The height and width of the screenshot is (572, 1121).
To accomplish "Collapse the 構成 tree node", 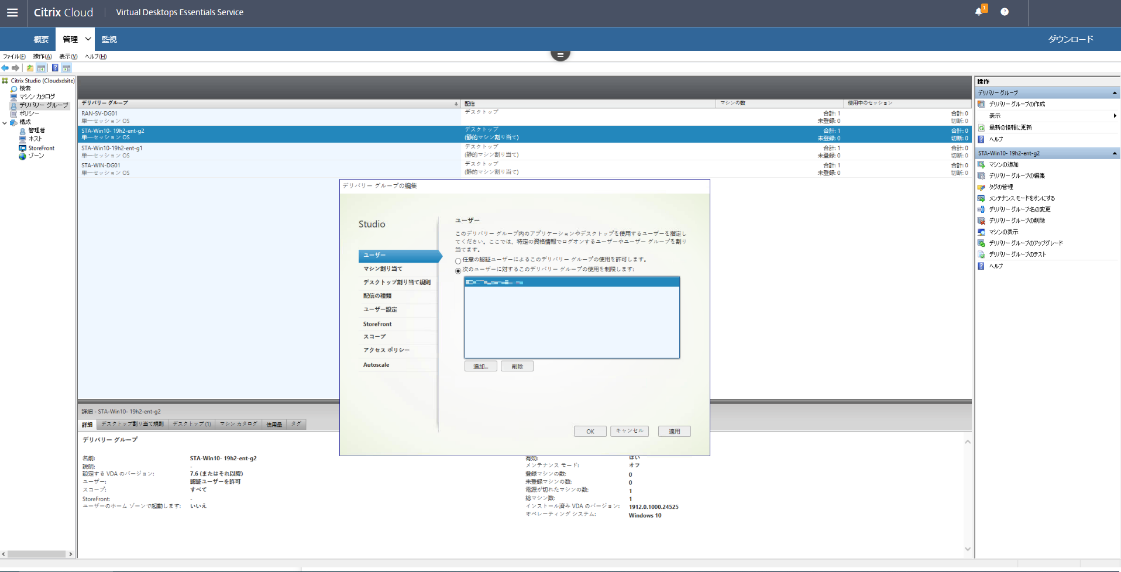I will point(4,122).
